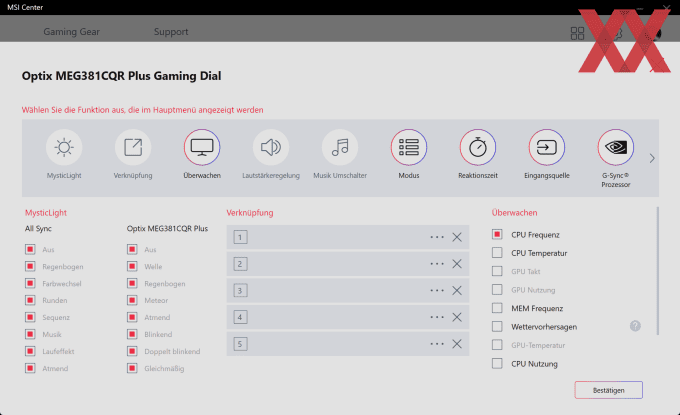Open options dots for shortcut slot 4
This screenshot has width=680, height=415.
pos(437,317)
